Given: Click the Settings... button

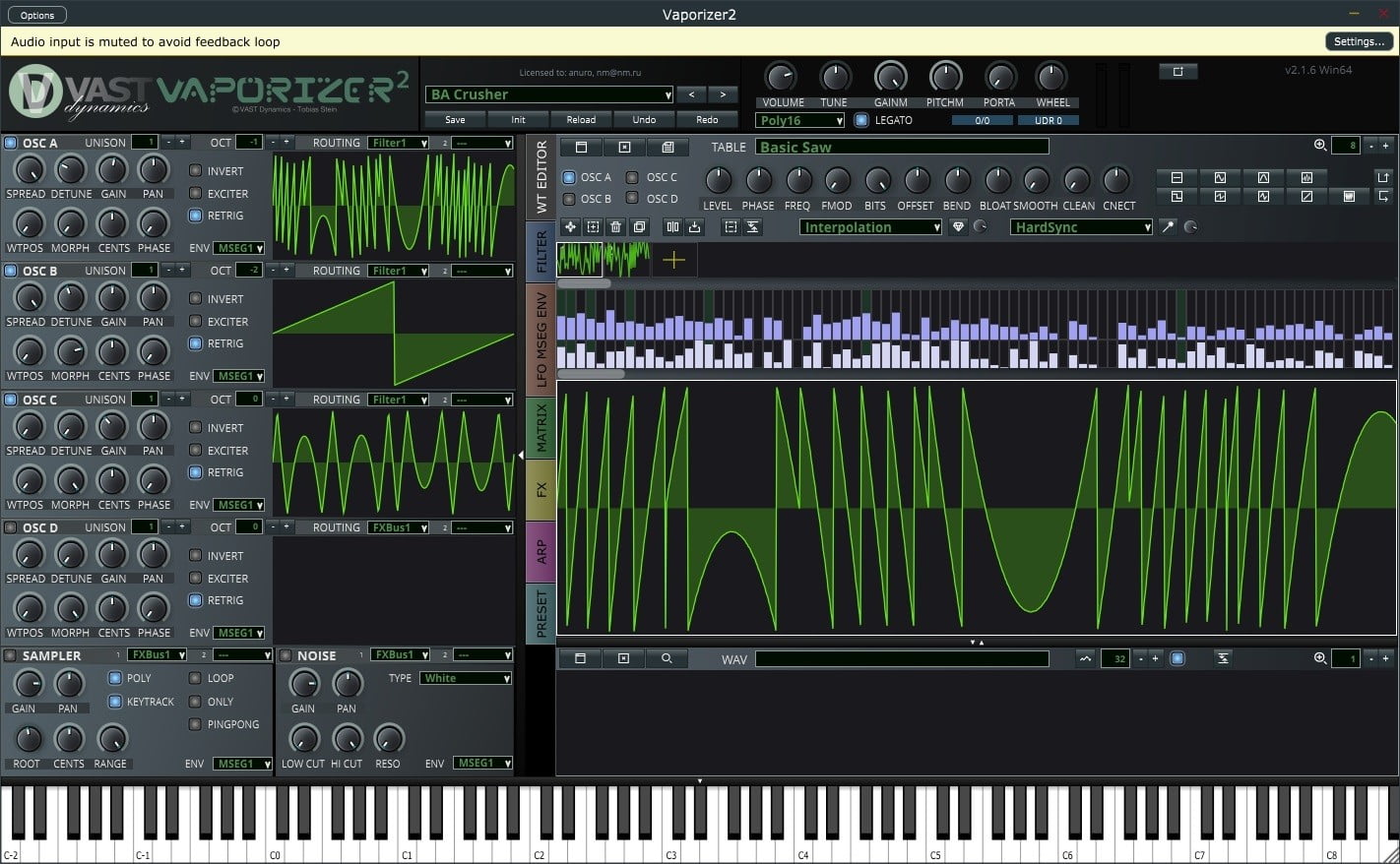Looking at the screenshot, I should point(1359,41).
